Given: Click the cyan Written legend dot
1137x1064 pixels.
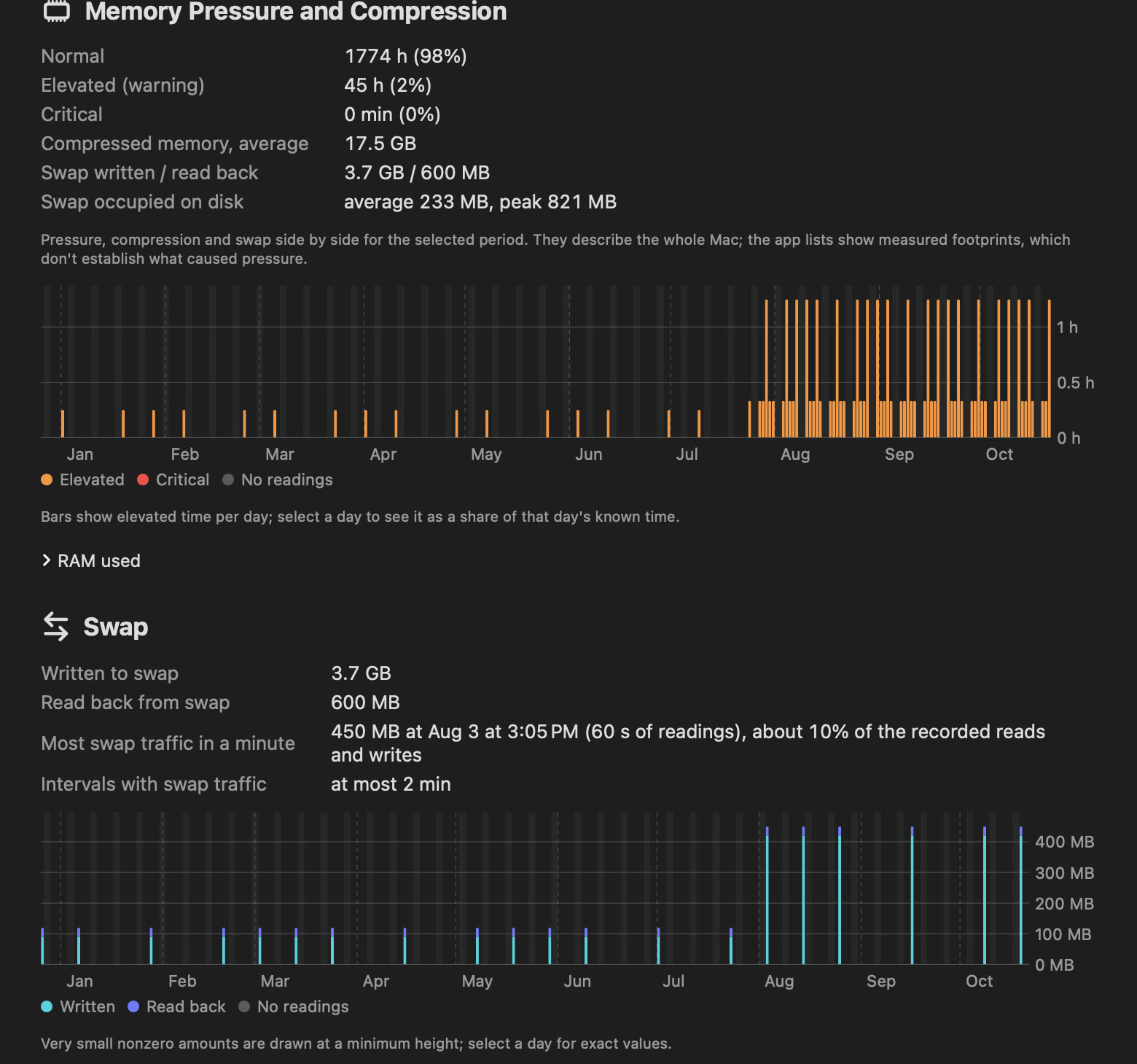Looking at the screenshot, I should tap(47, 1006).
